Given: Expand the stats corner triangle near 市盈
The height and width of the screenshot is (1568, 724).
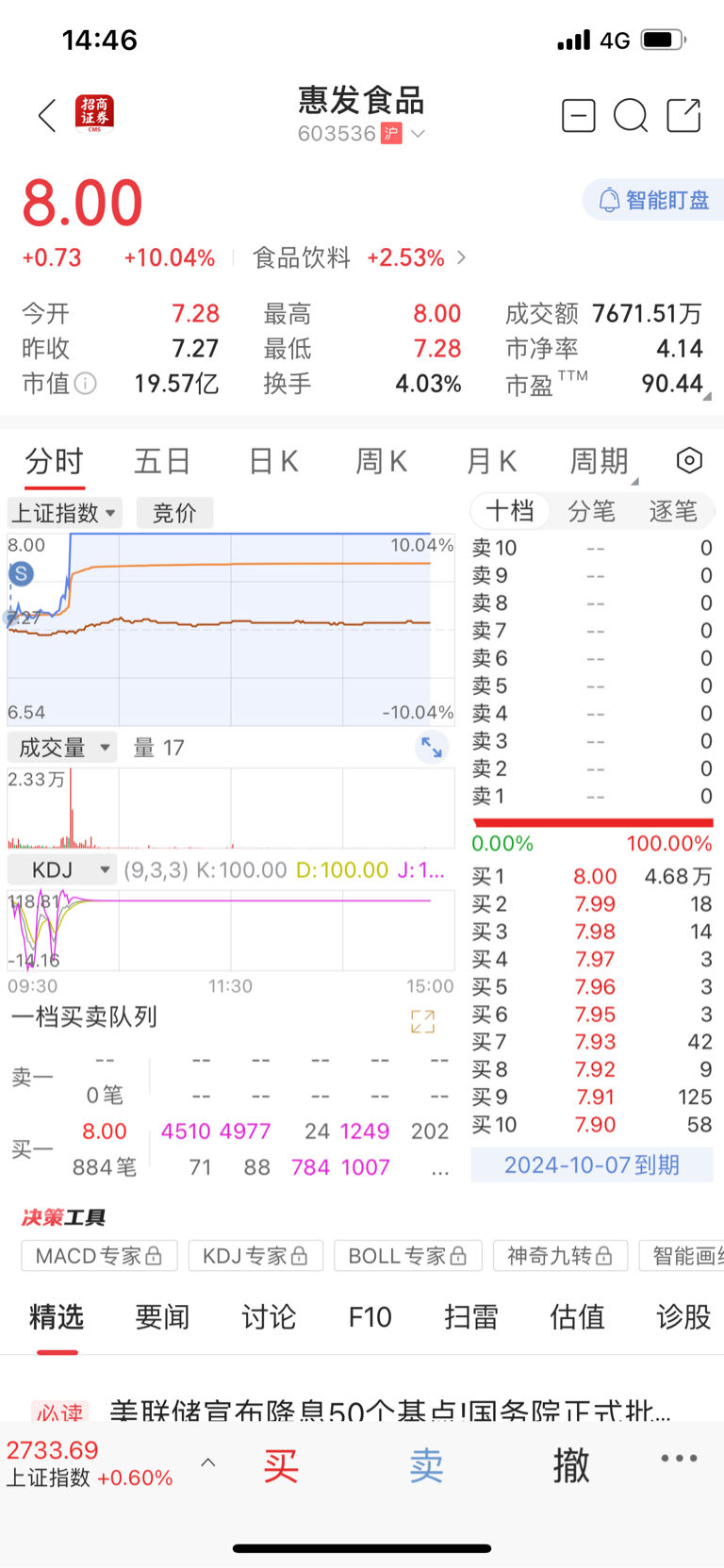Looking at the screenshot, I should click(x=706, y=397).
